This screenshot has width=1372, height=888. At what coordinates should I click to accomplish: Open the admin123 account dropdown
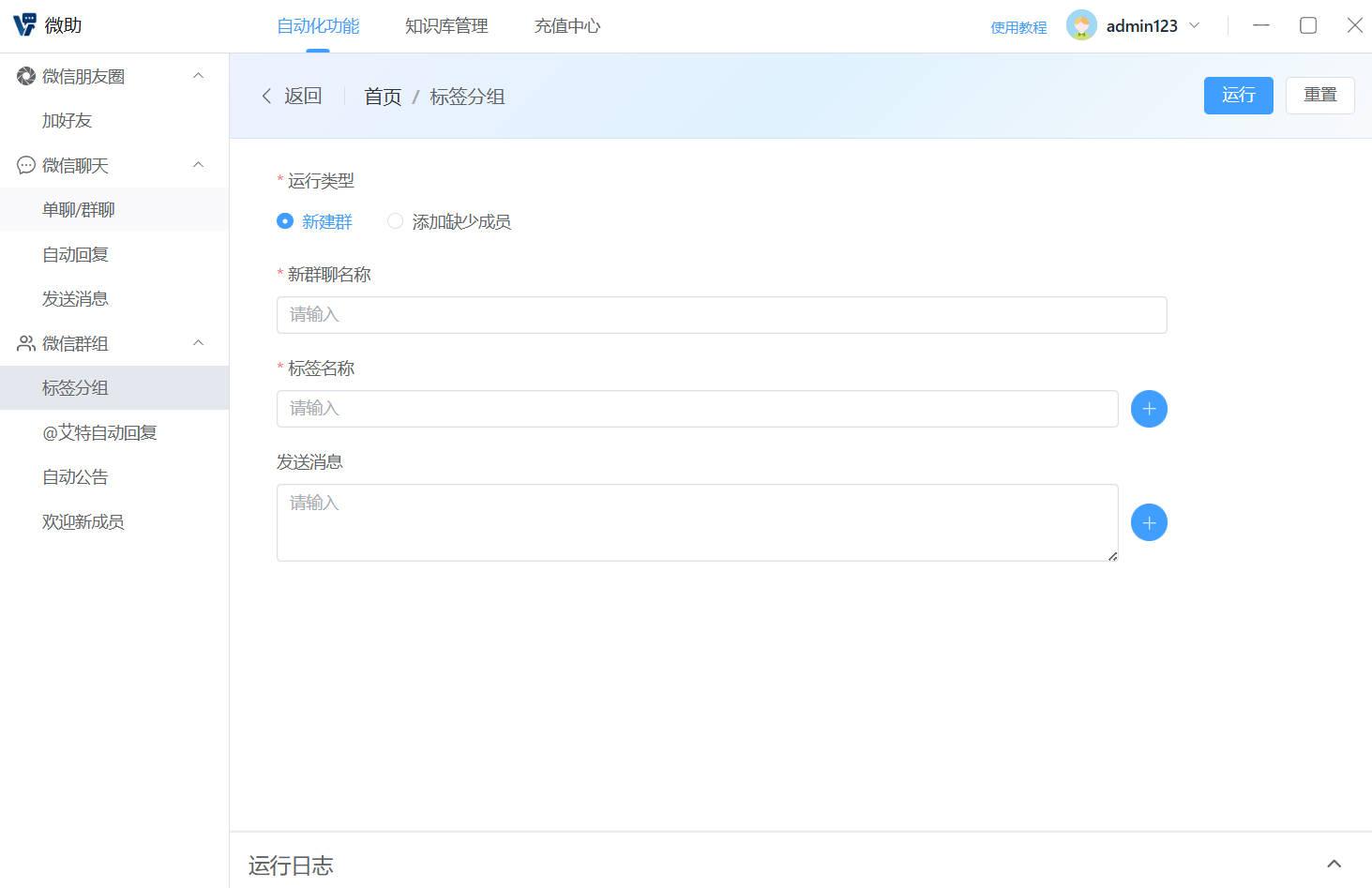click(x=1195, y=25)
